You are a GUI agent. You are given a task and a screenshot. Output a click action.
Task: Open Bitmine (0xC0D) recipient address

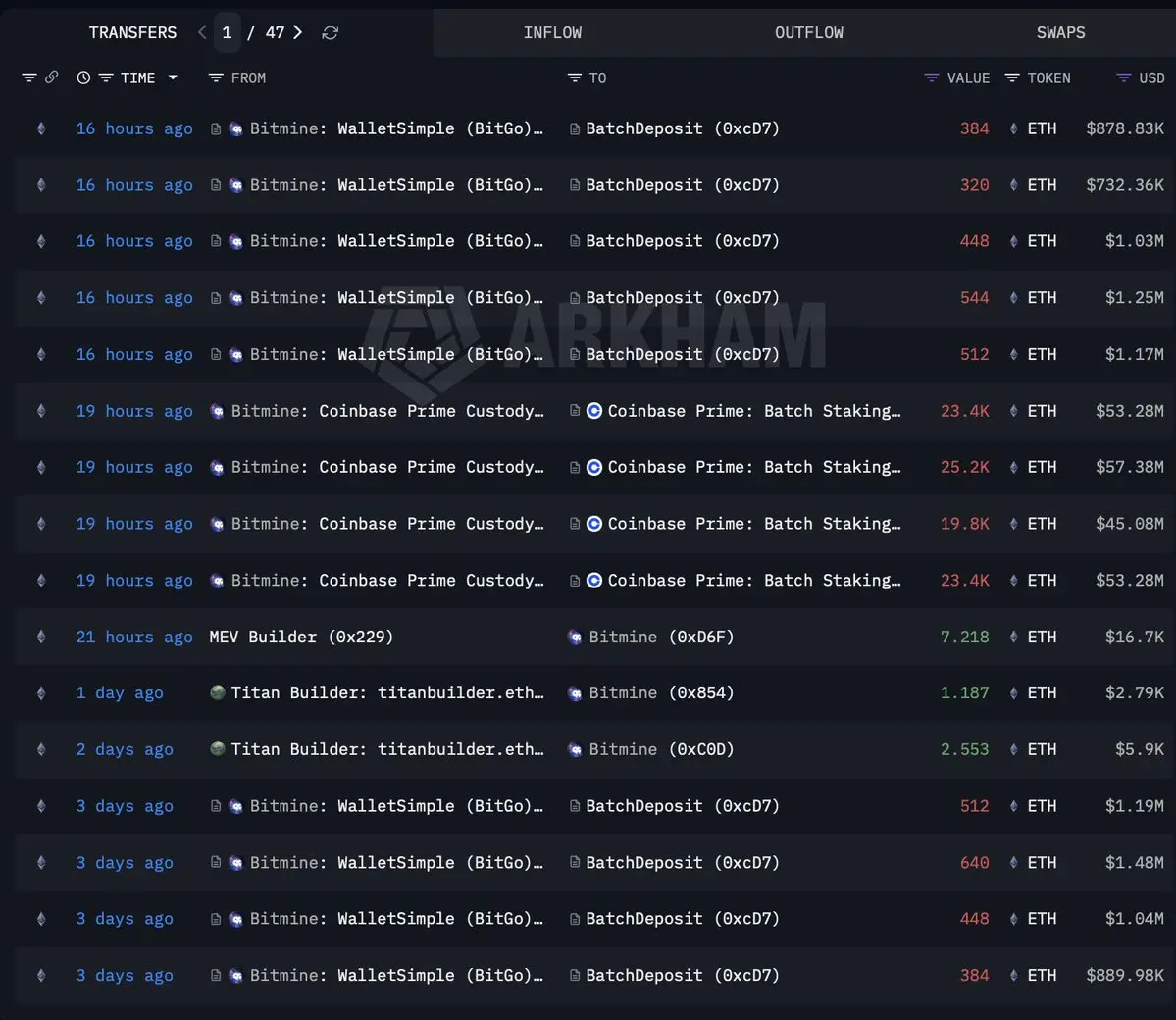(x=661, y=750)
